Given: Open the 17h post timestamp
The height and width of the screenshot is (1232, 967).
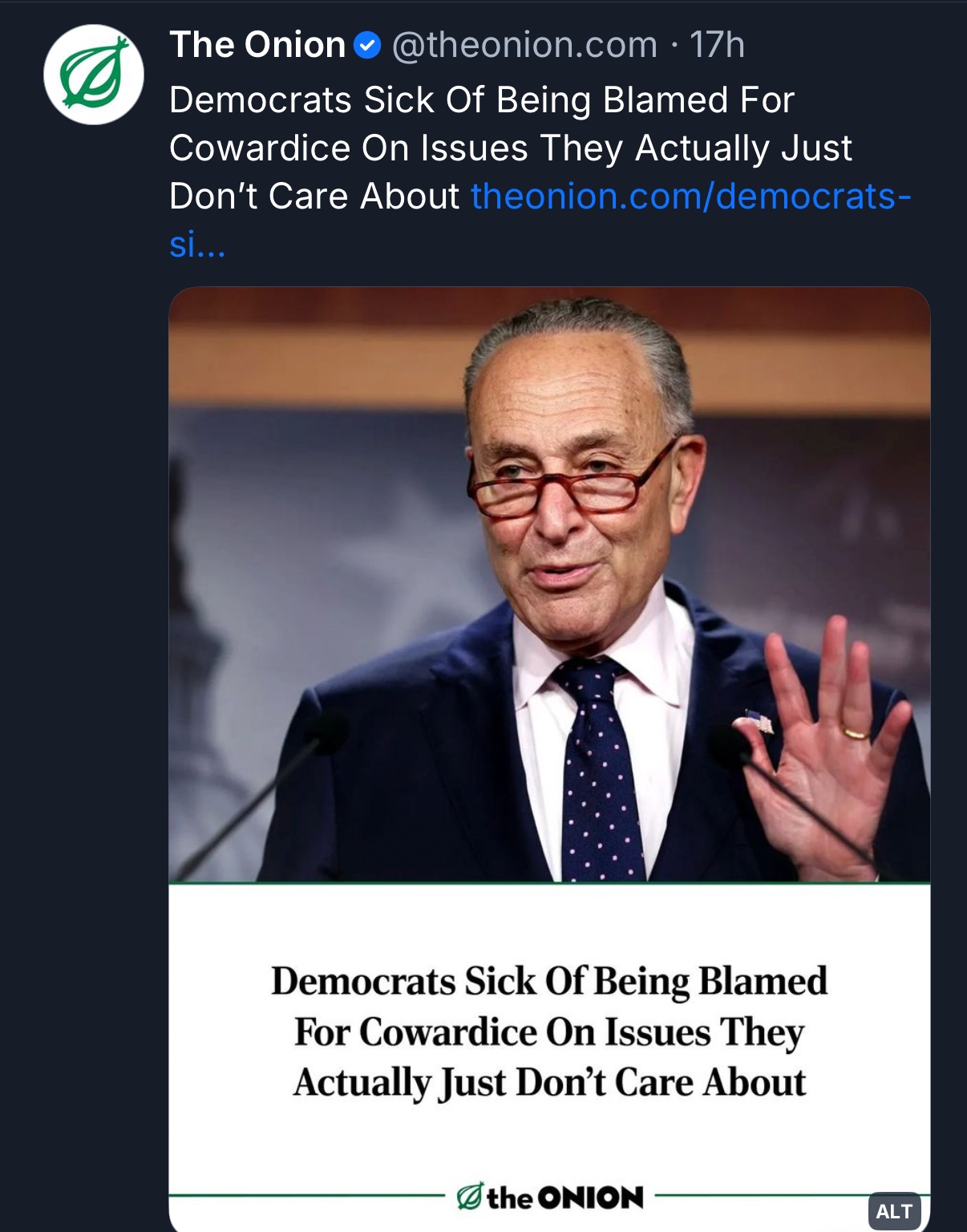Looking at the screenshot, I should [x=717, y=45].
